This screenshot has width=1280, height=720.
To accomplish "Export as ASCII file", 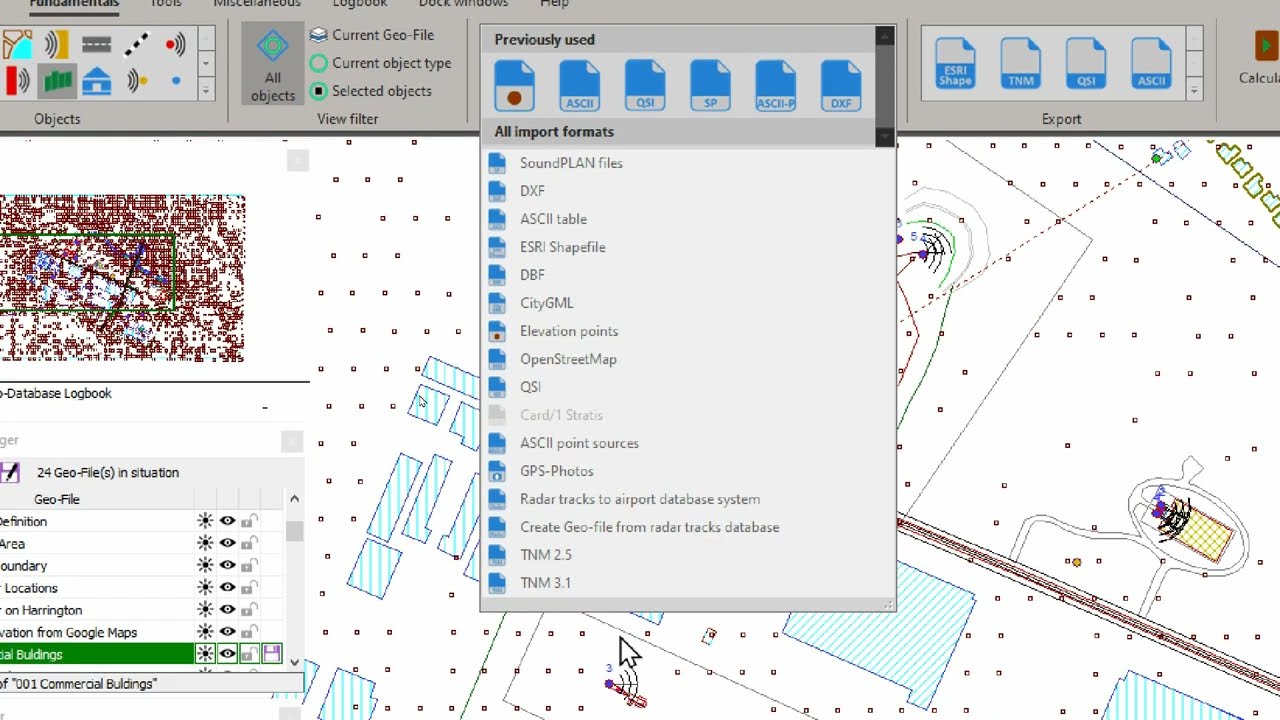I will click(x=1151, y=63).
